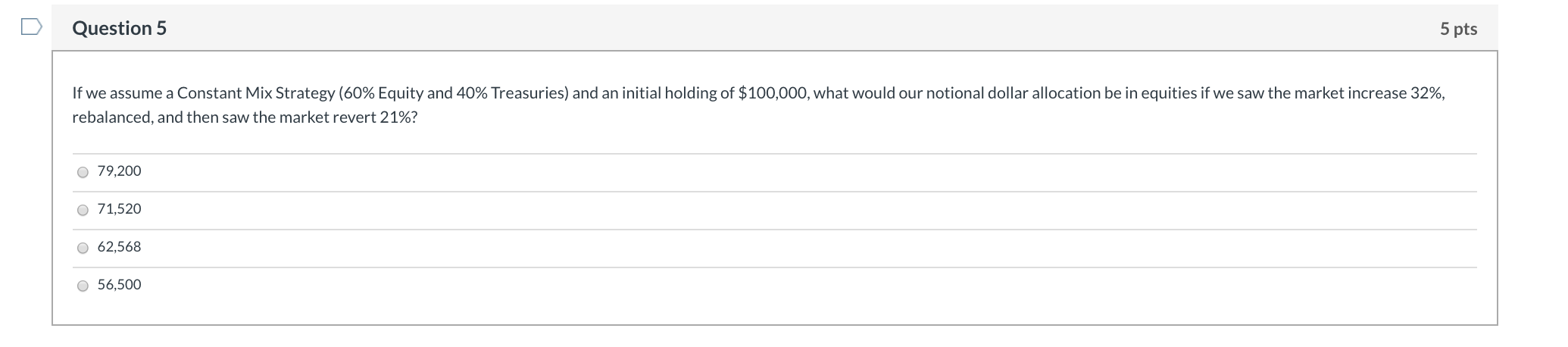This screenshot has height=347, width=1568.
Task: Click the 5 pts score label
Action: point(1458,29)
